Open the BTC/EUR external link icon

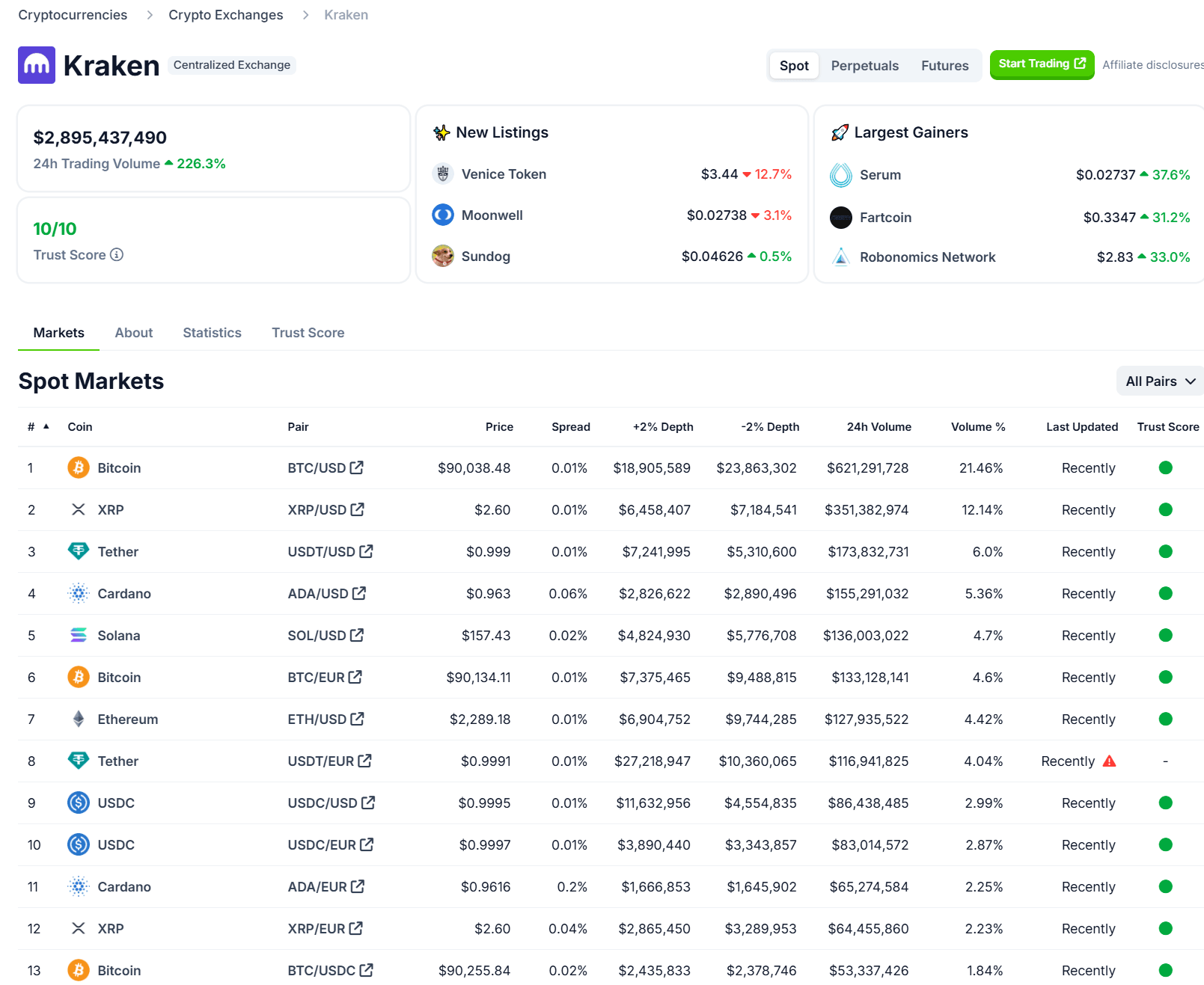pos(355,677)
